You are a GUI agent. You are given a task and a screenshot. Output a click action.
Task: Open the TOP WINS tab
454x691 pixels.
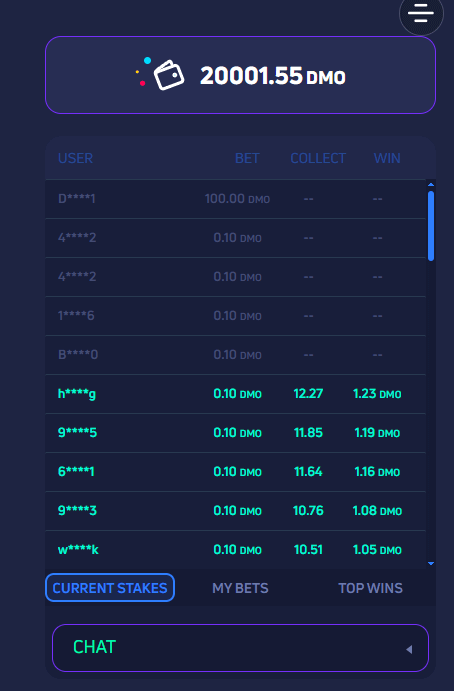tap(370, 588)
